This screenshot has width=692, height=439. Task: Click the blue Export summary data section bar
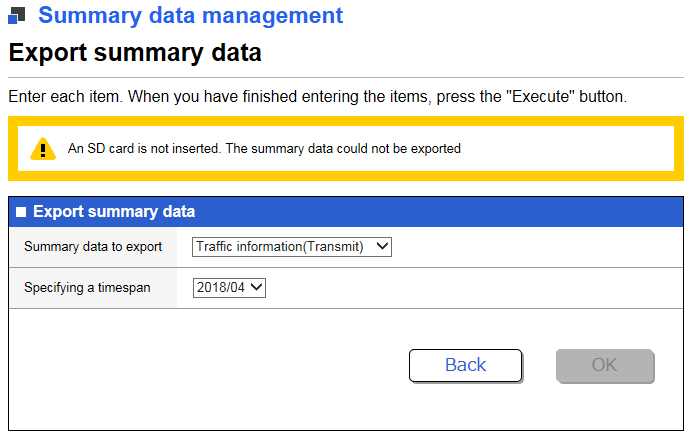[400, 211]
